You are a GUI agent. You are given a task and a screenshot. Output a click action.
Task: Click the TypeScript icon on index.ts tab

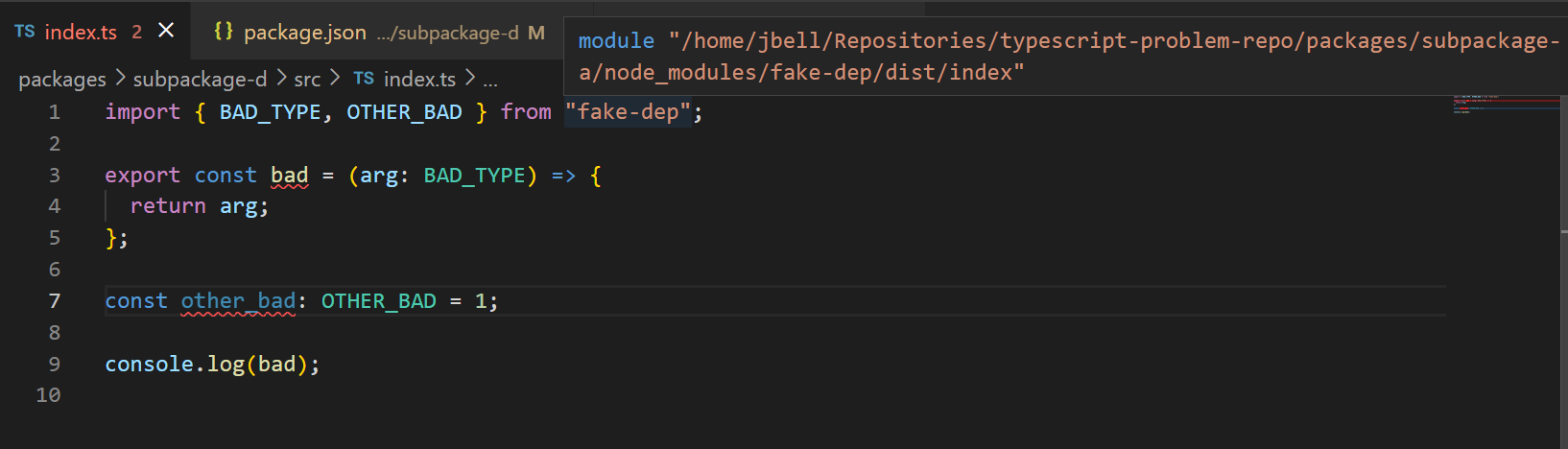[25, 32]
